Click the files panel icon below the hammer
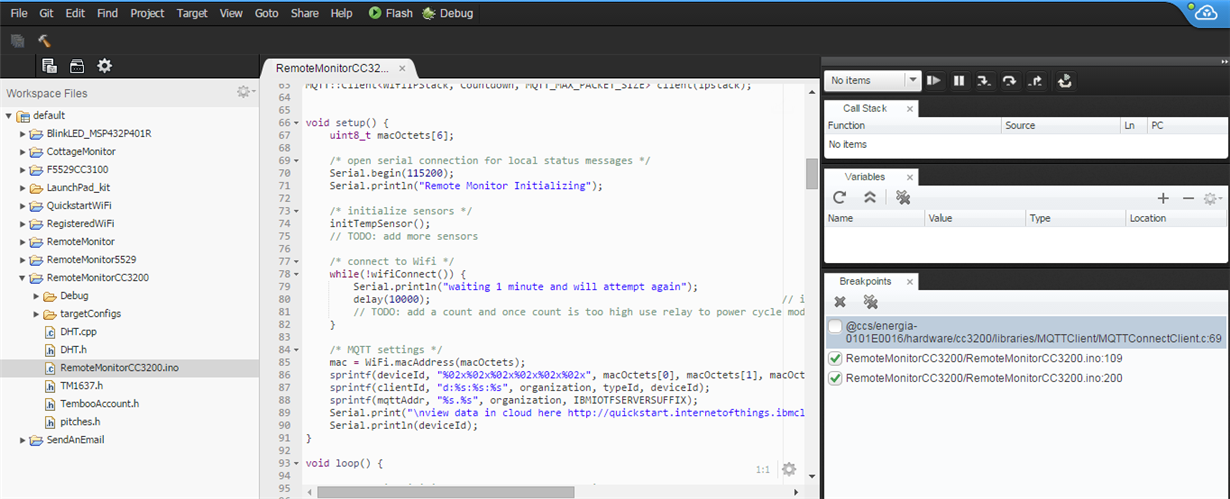Screen dimensions: 1230x499 tap(49, 66)
